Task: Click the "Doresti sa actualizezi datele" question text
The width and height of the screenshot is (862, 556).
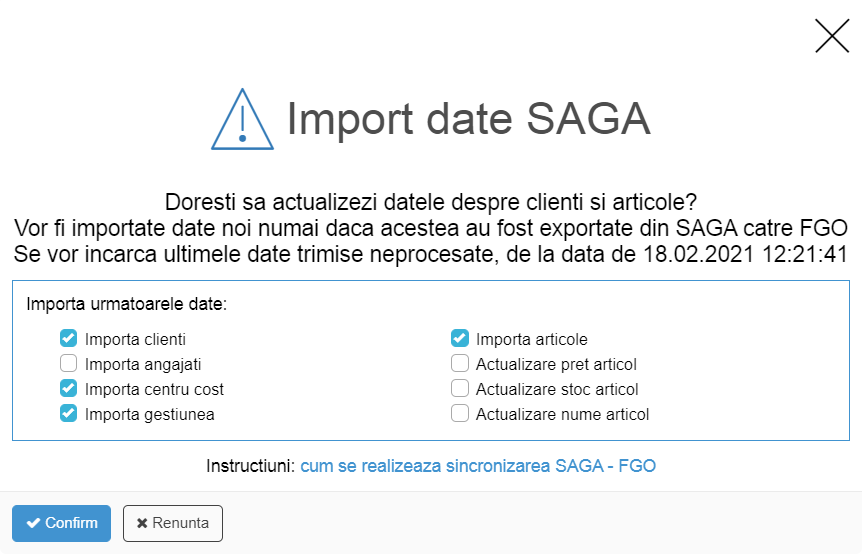Action: [430, 201]
